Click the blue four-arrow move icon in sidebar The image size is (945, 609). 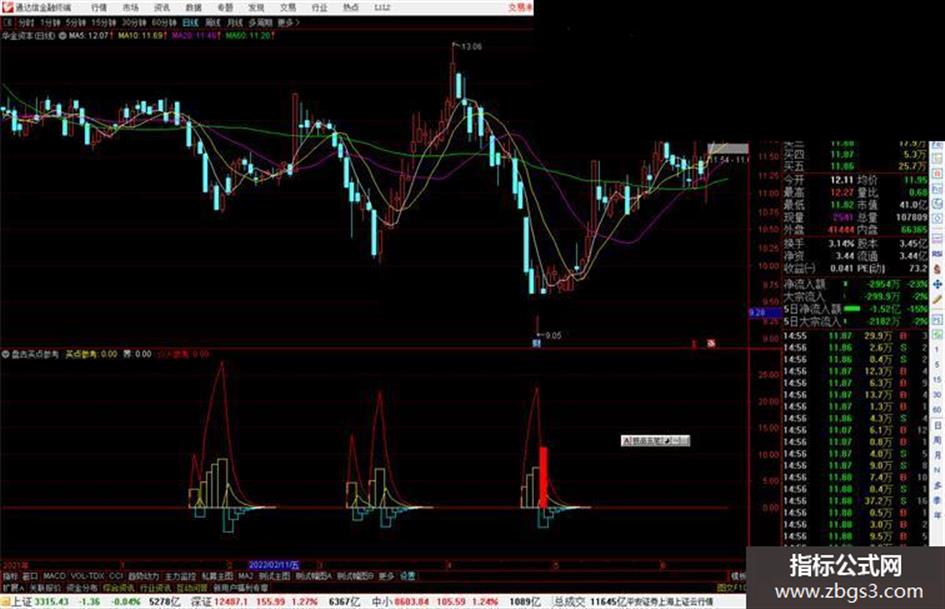937,283
